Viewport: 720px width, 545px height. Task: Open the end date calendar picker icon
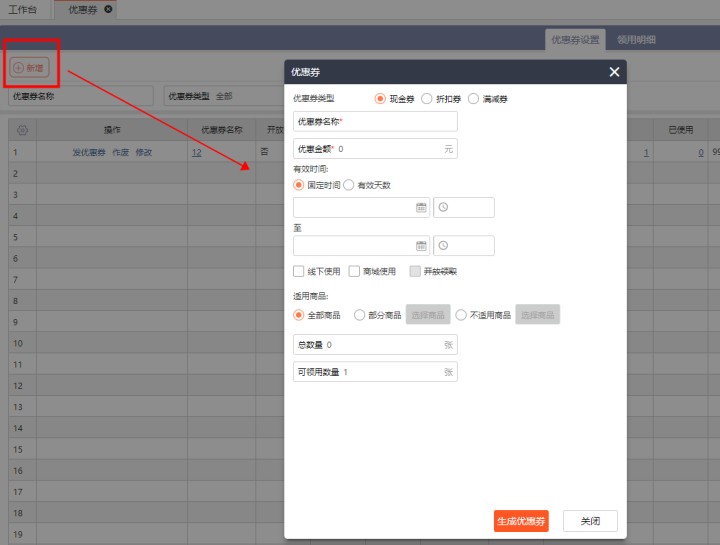(x=421, y=245)
